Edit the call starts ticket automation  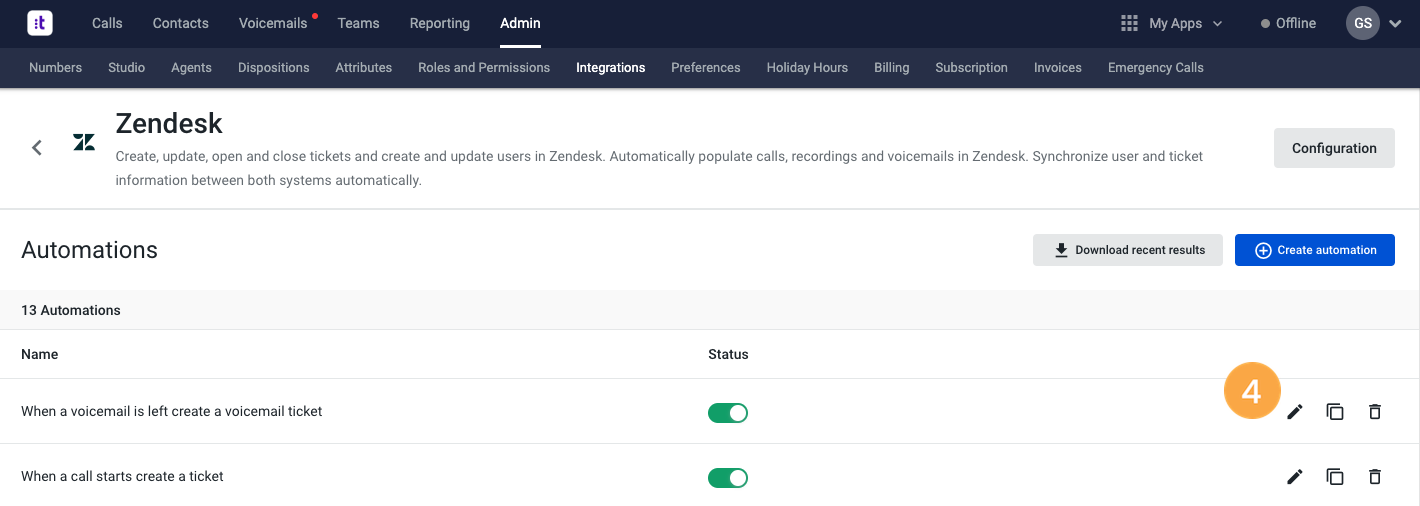pyautogui.click(x=1295, y=477)
